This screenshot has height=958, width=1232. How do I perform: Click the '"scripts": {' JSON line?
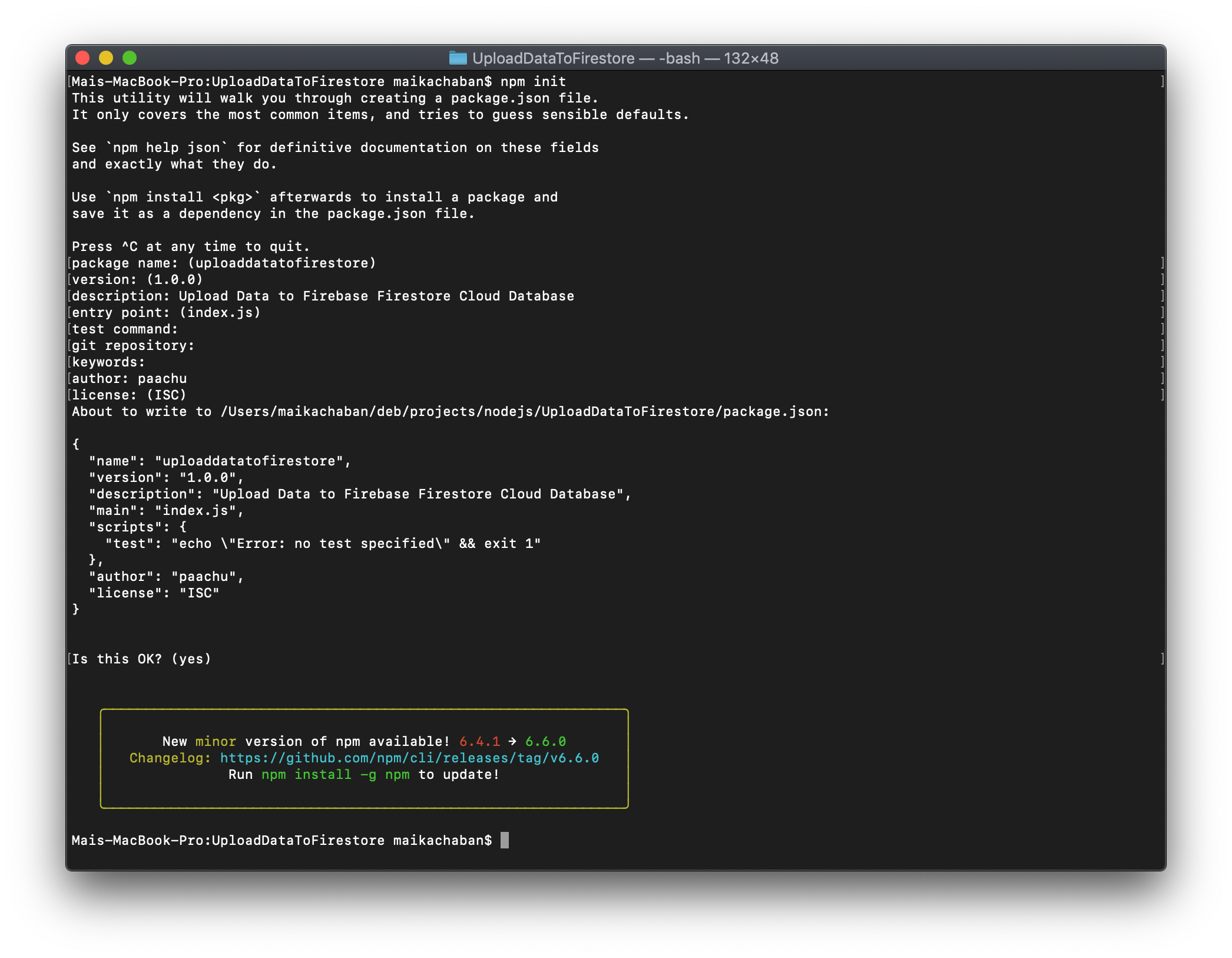click(x=137, y=527)
